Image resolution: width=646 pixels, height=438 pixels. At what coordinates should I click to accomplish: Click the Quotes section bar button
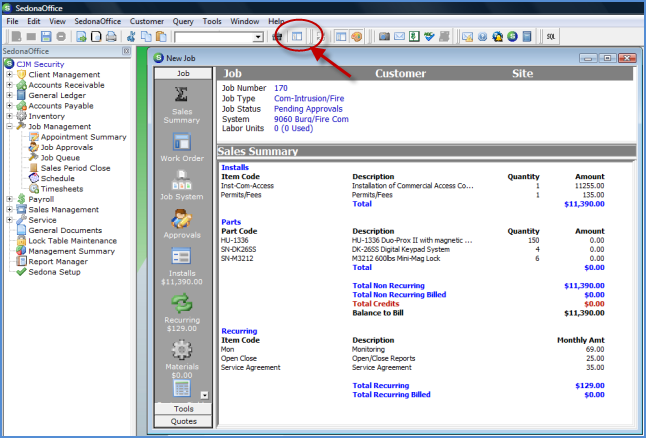183,421
